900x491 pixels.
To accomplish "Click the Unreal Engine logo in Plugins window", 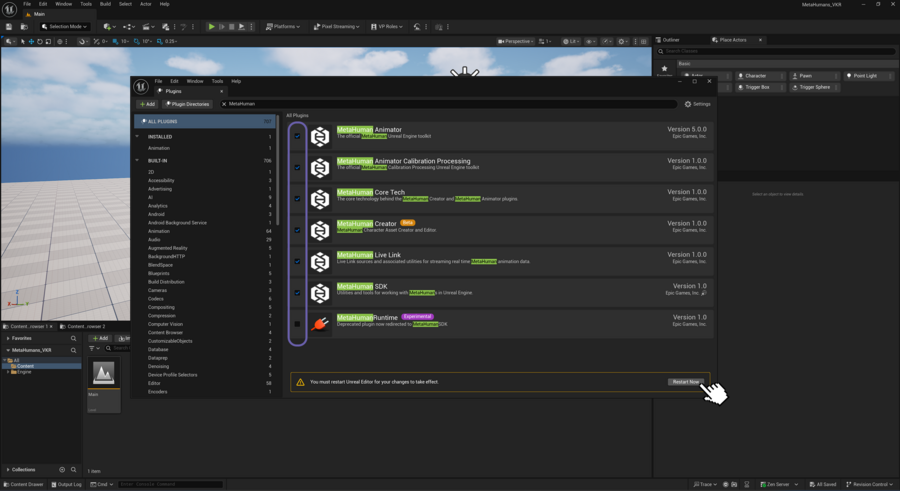I will [141, 87].
